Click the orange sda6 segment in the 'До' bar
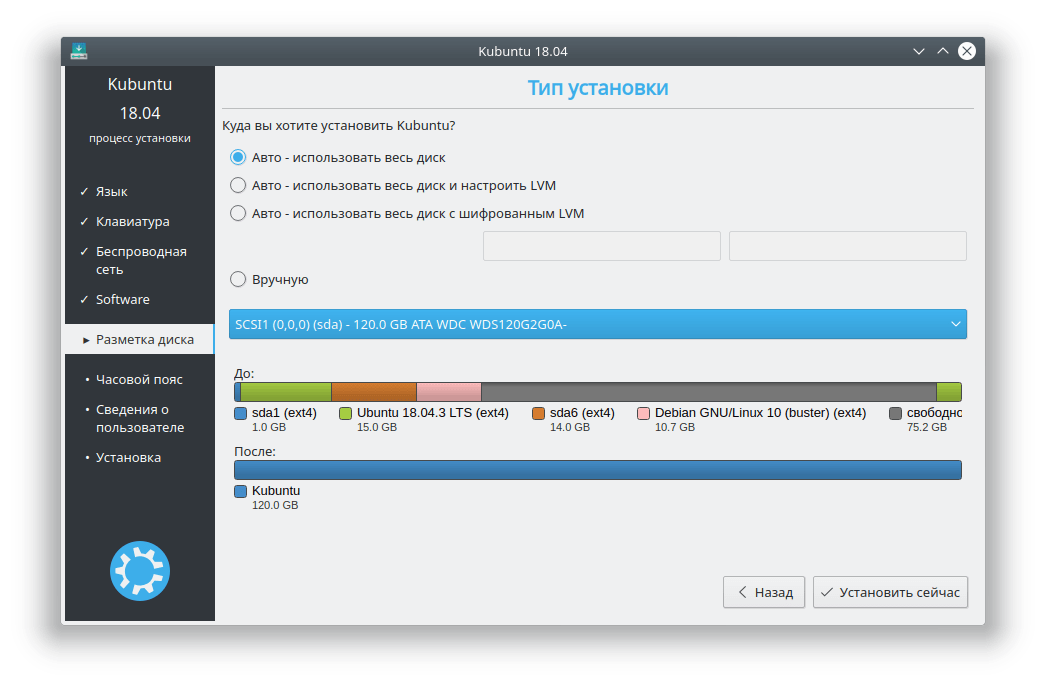 coord(374,392)
